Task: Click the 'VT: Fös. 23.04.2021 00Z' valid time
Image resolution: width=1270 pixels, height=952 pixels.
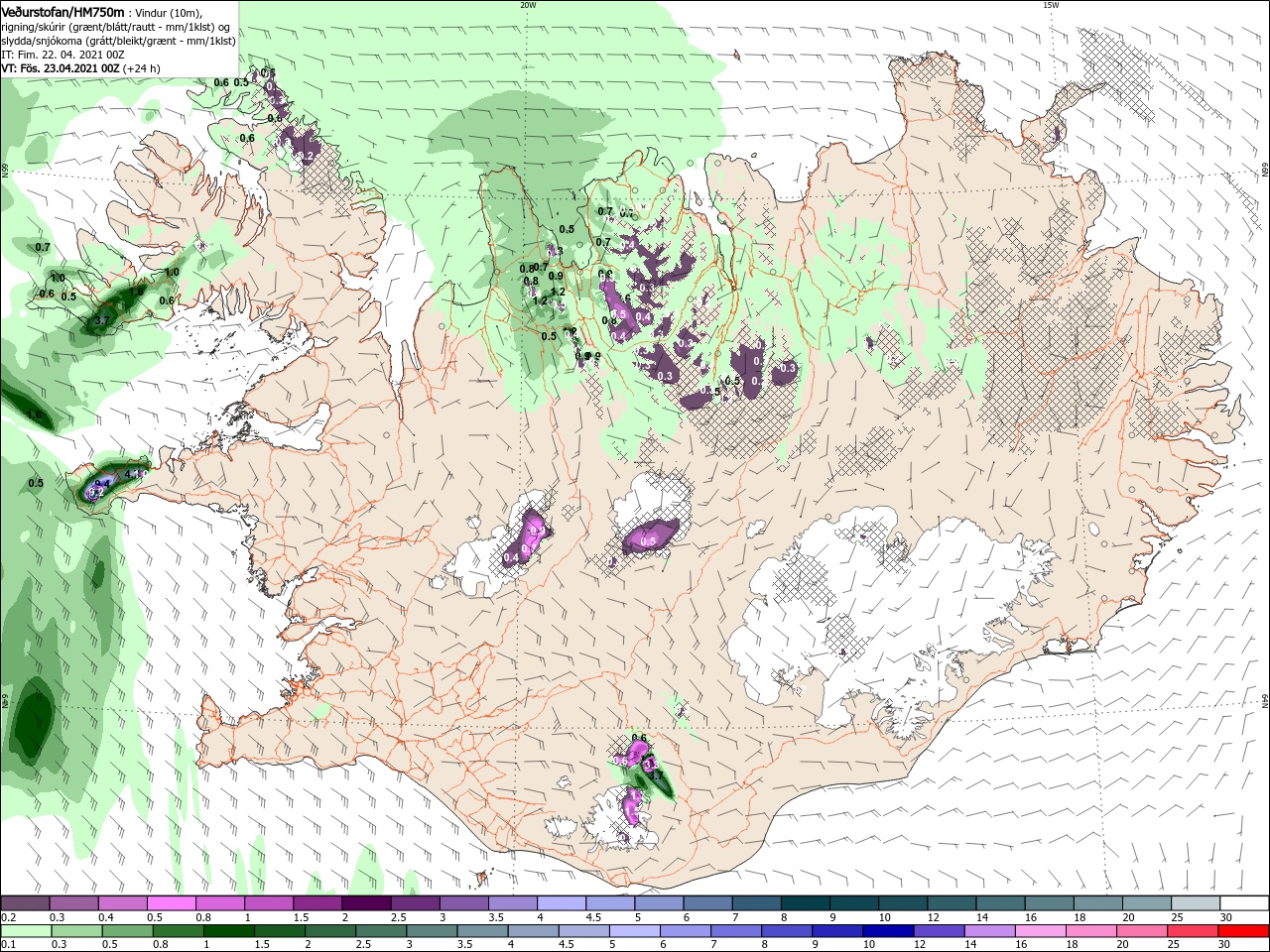Action: (61, 69)
